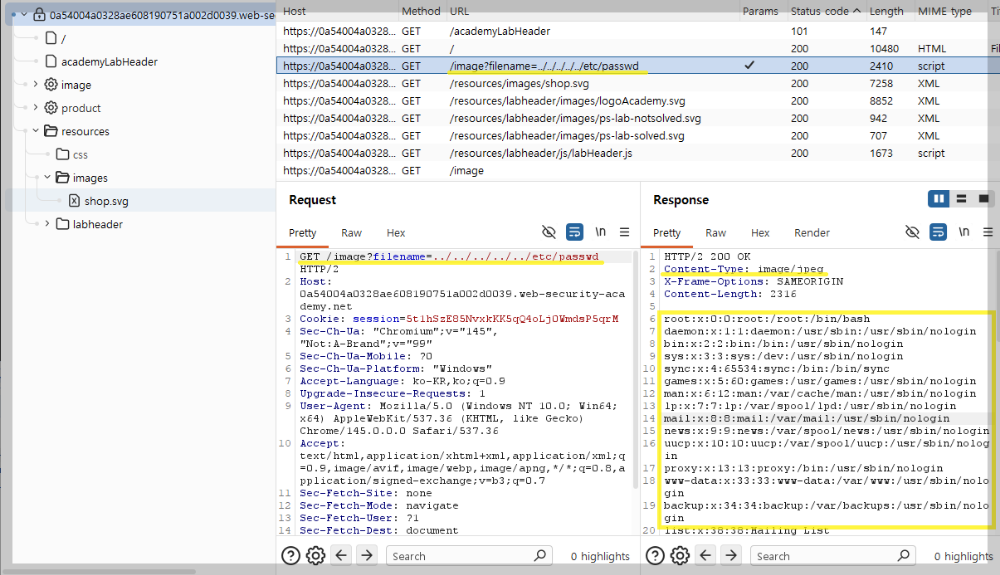Click the Request search input field
Screen dimensions: 1000x575
click(469, 556)
